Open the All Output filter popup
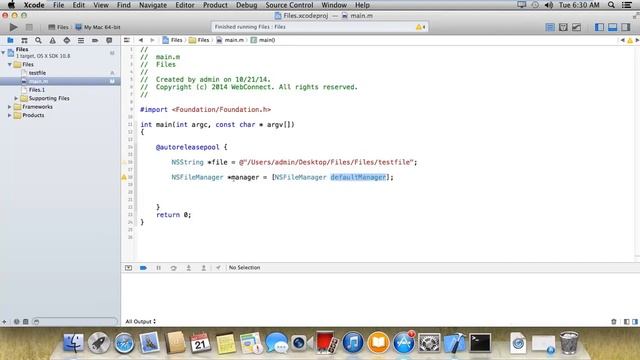The width and height of the screenshot is (640, 360). click(140, 322)
